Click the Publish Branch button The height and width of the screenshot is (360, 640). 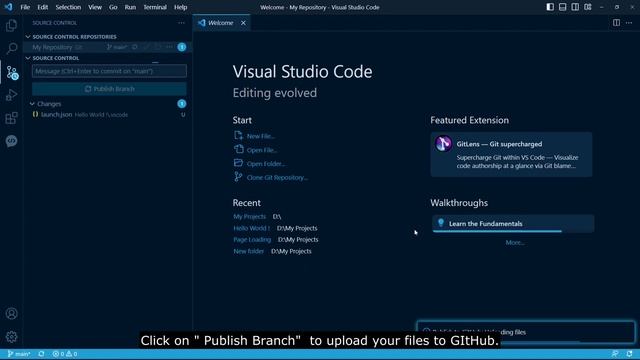pos(109,89)
